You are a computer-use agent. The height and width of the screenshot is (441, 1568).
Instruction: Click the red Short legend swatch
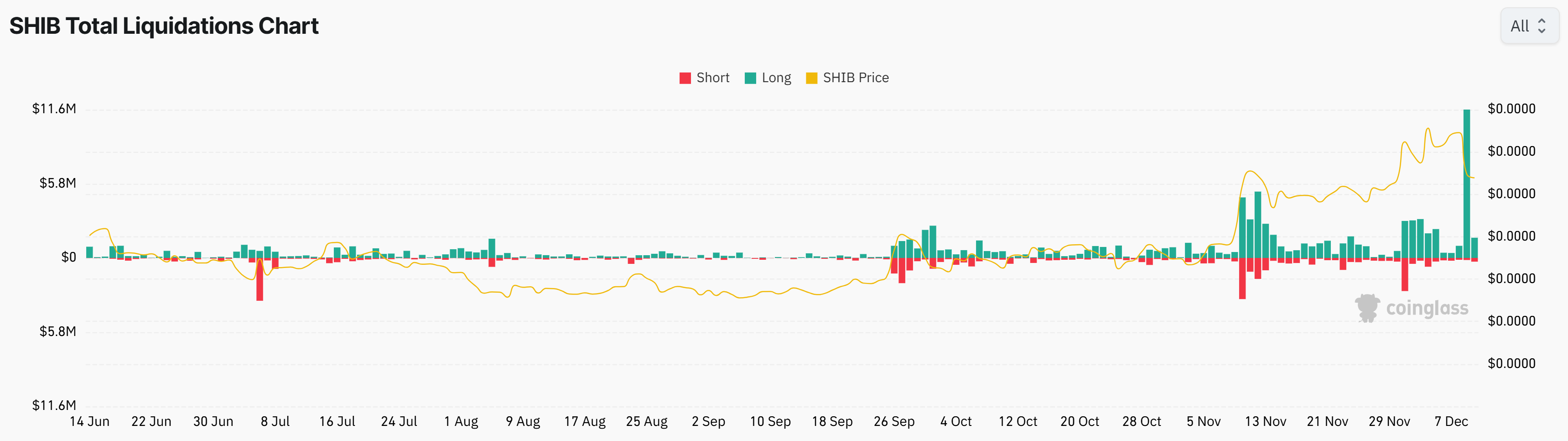click(x=685, y=78)
